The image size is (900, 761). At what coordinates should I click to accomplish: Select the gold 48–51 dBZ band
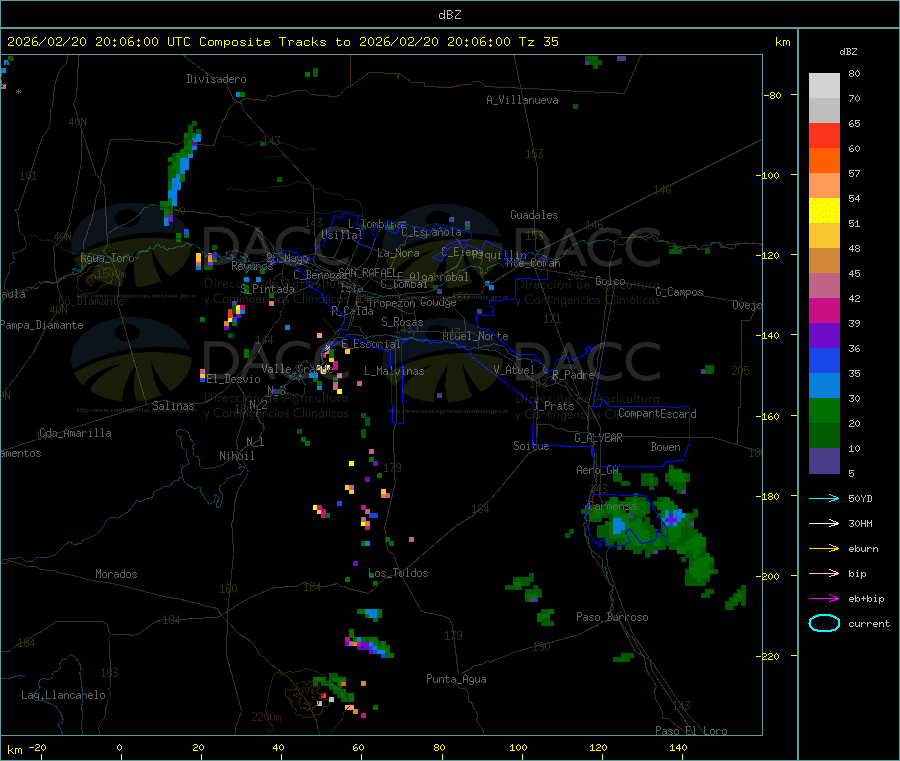[824, 236]
